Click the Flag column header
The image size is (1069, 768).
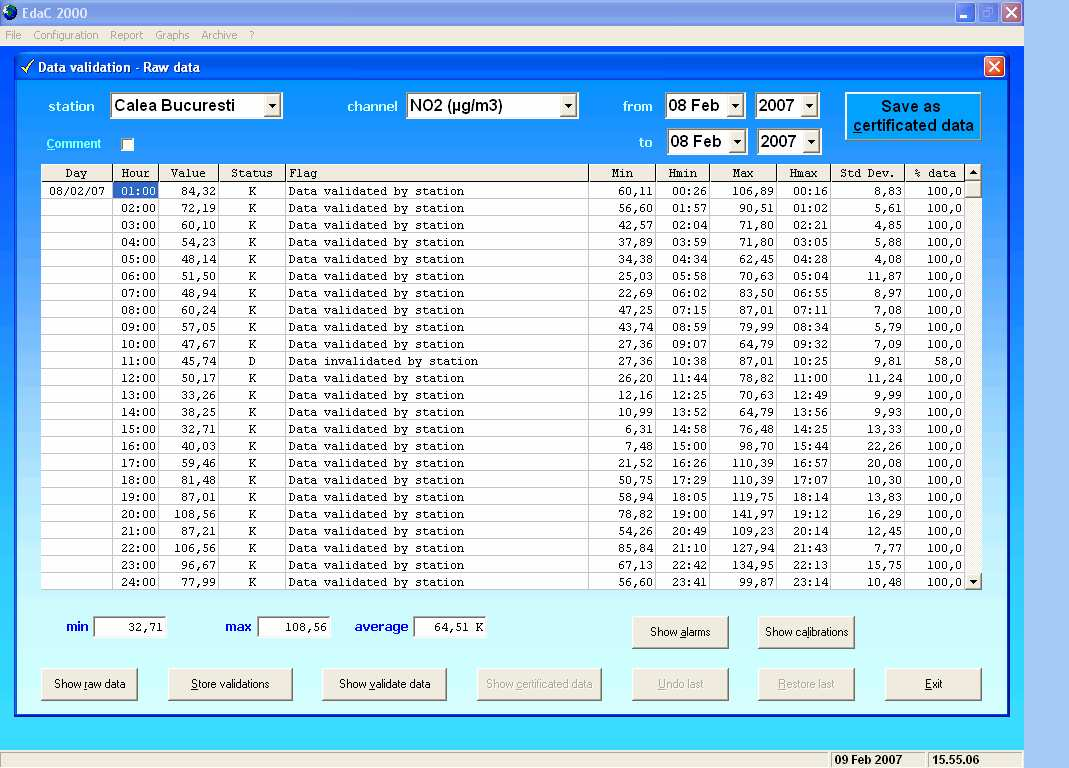click(x=436, y=173)
